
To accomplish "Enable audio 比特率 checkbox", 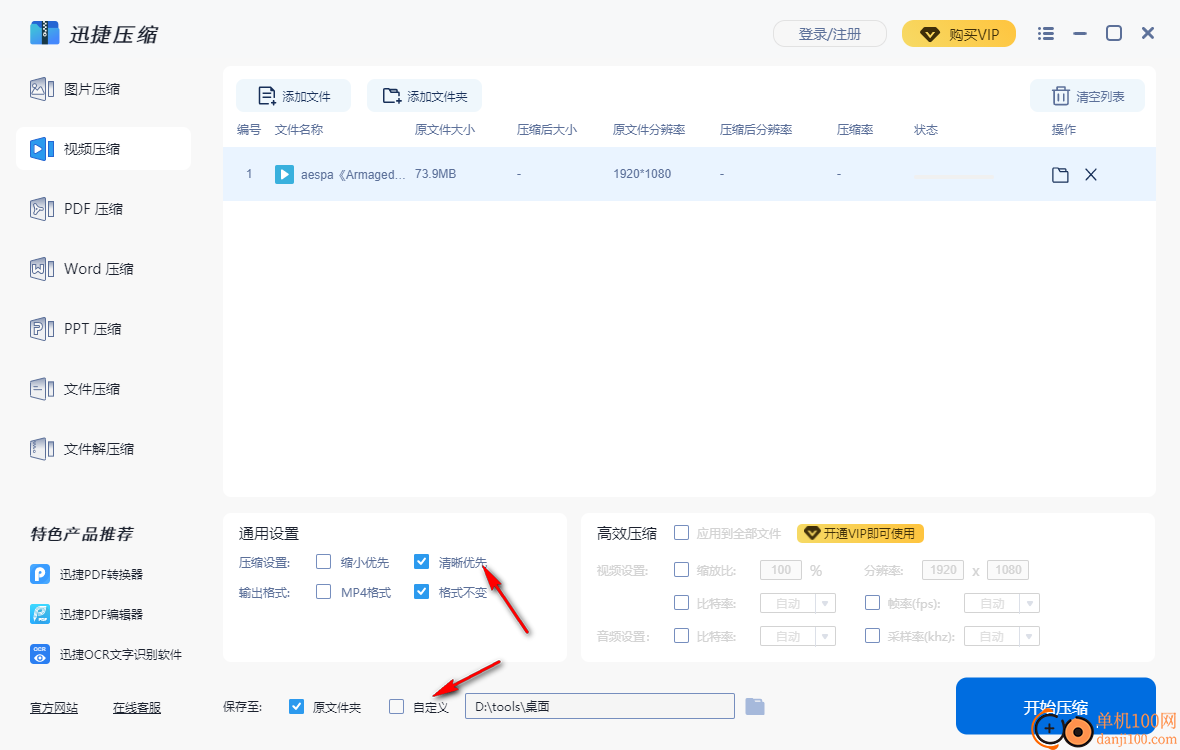I will (x=681, y=636).
